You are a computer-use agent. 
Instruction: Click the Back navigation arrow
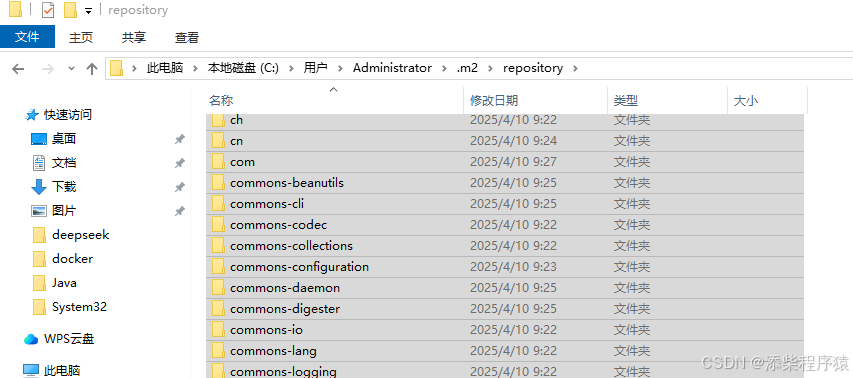18,69
